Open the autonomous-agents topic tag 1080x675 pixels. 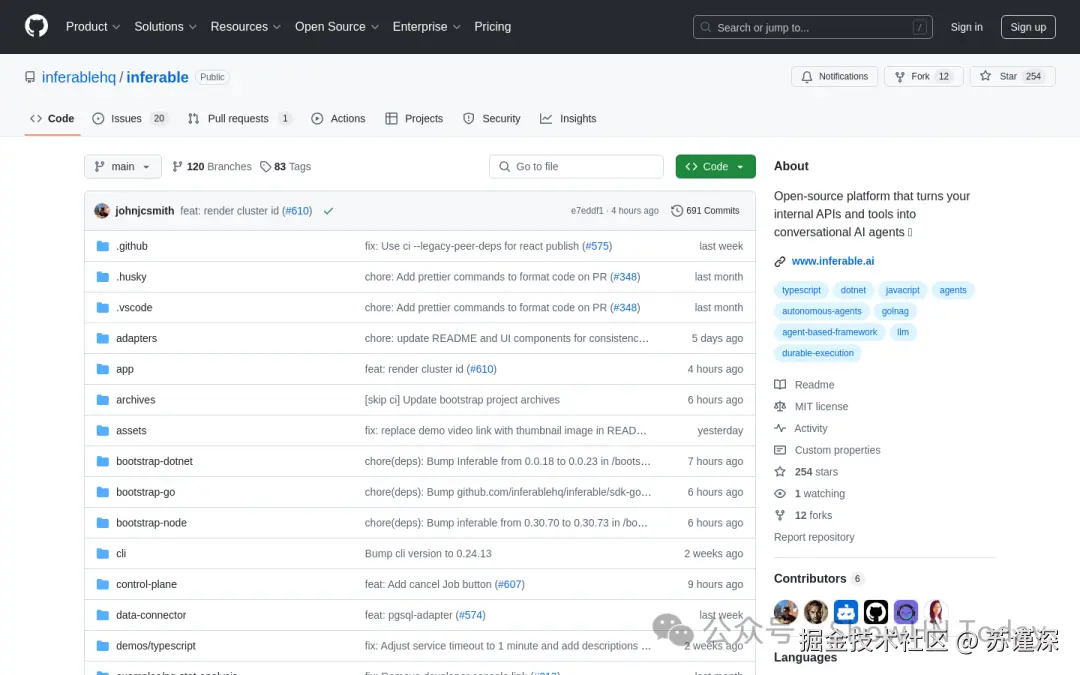click(x=822, y=311)
